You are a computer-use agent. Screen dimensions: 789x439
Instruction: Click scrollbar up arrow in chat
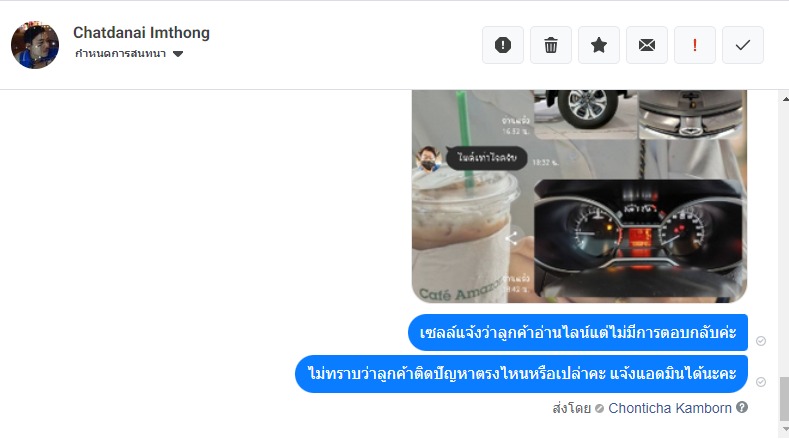[x=785, y=99]
